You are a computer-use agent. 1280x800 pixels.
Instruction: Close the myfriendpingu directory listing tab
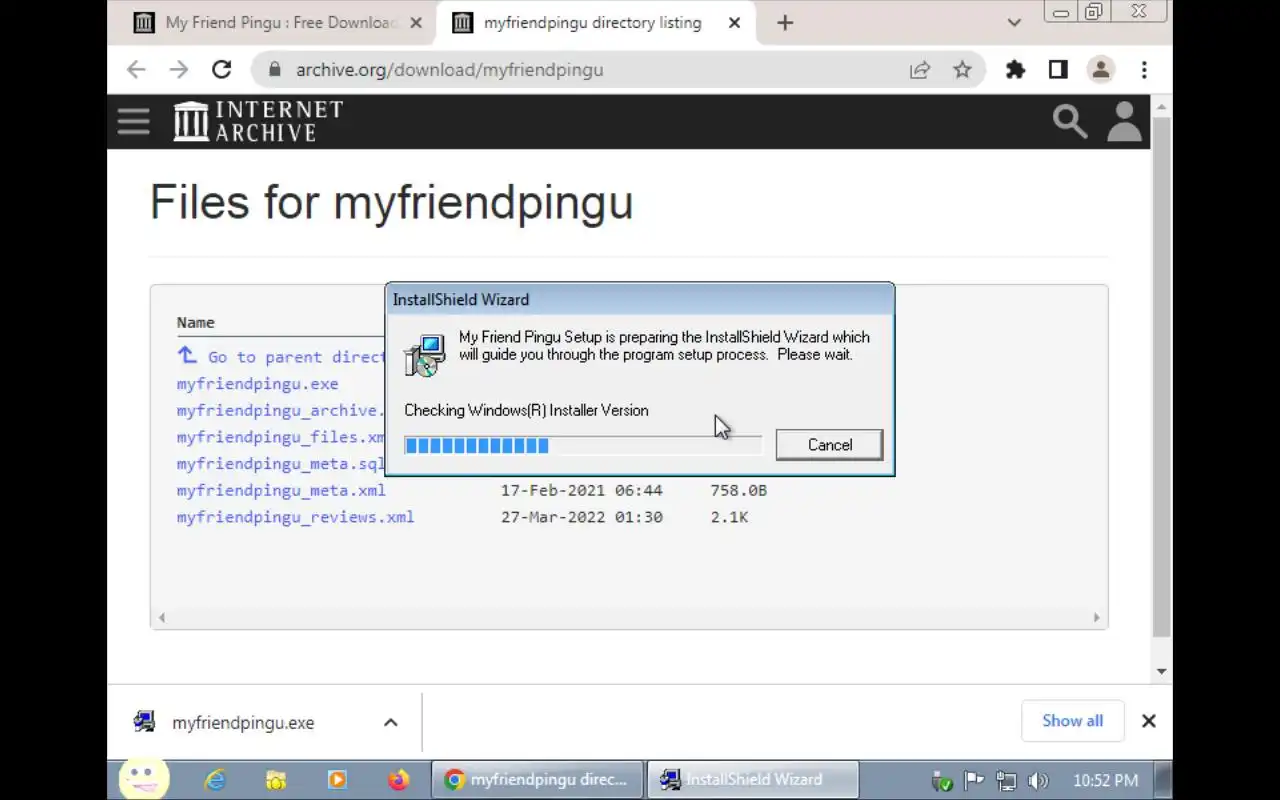coord(734,23)
